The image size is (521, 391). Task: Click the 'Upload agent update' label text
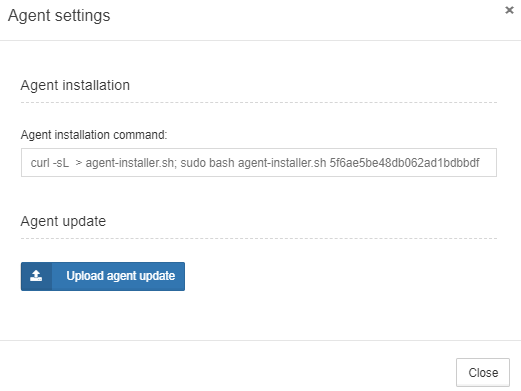(121, 276)
